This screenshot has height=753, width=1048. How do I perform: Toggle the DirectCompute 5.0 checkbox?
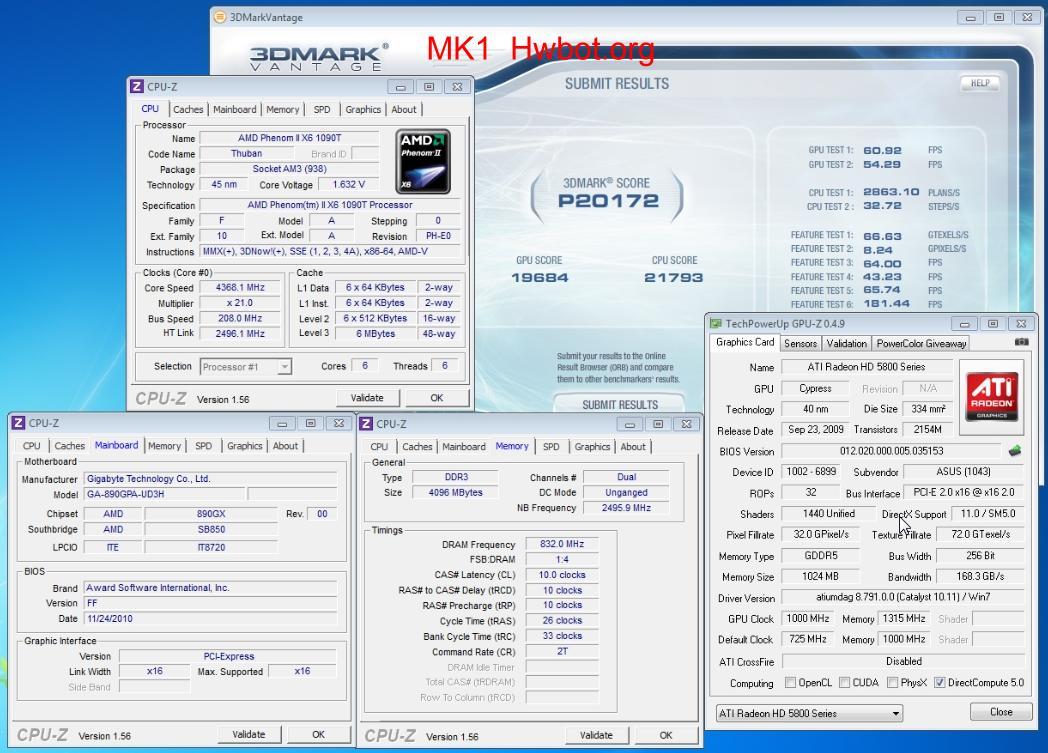(940, 682)
